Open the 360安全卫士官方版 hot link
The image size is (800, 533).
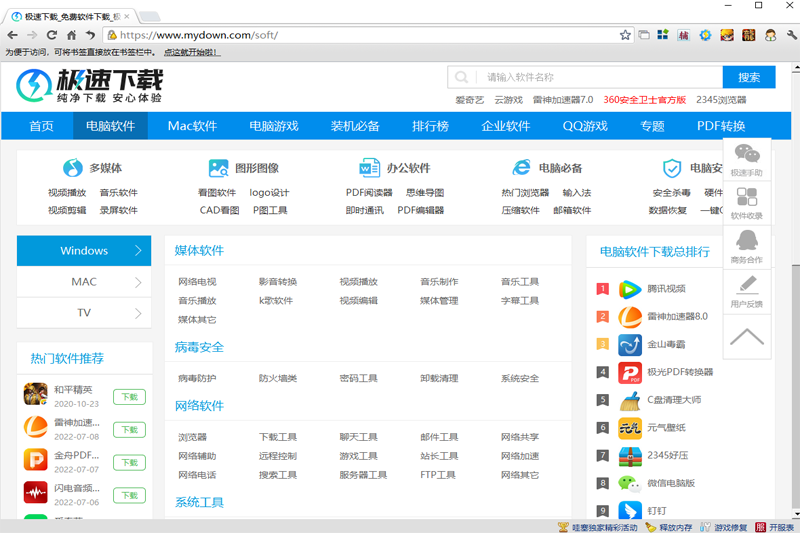click(644, 100)
